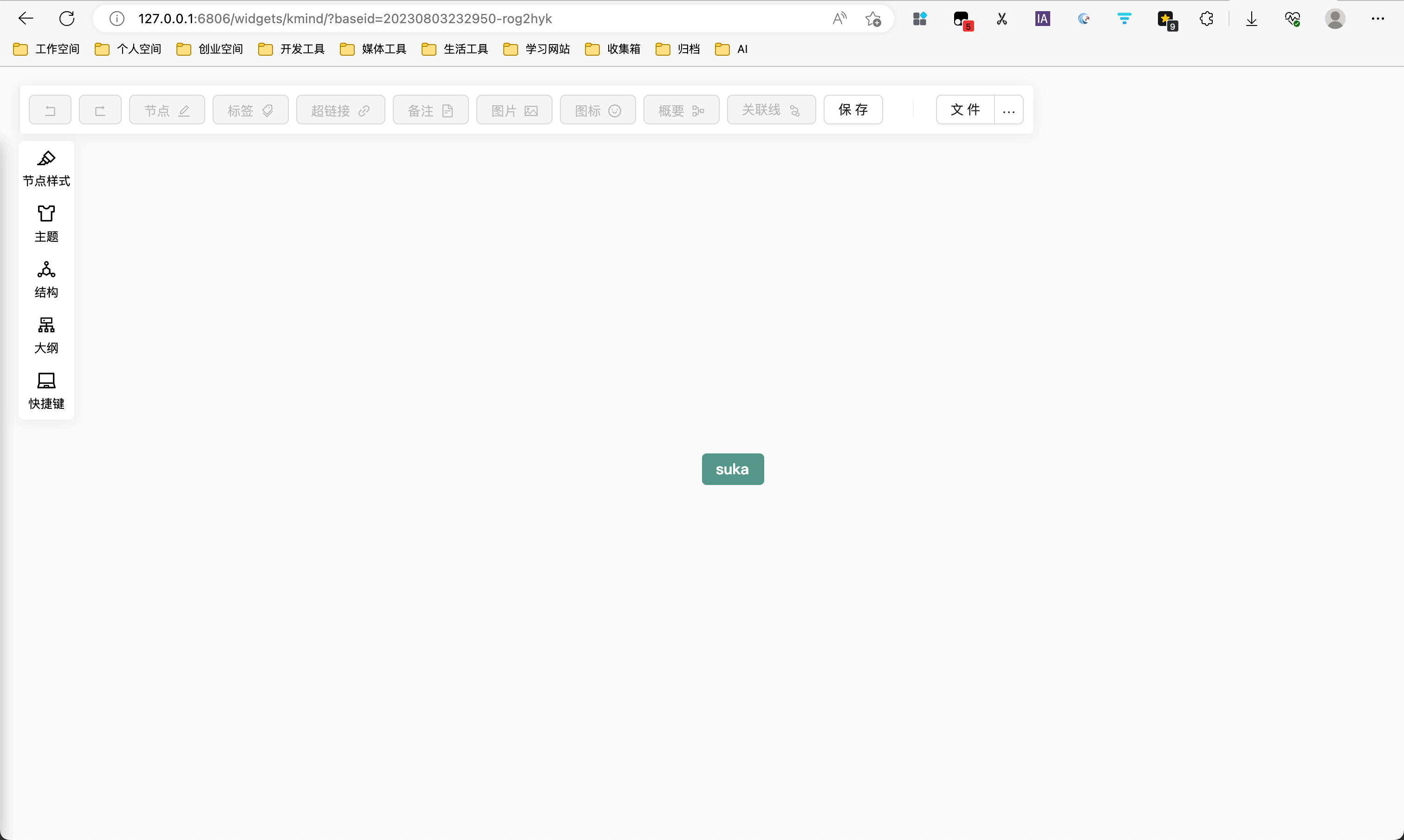Add a 概要 summary

coord(681,109)
